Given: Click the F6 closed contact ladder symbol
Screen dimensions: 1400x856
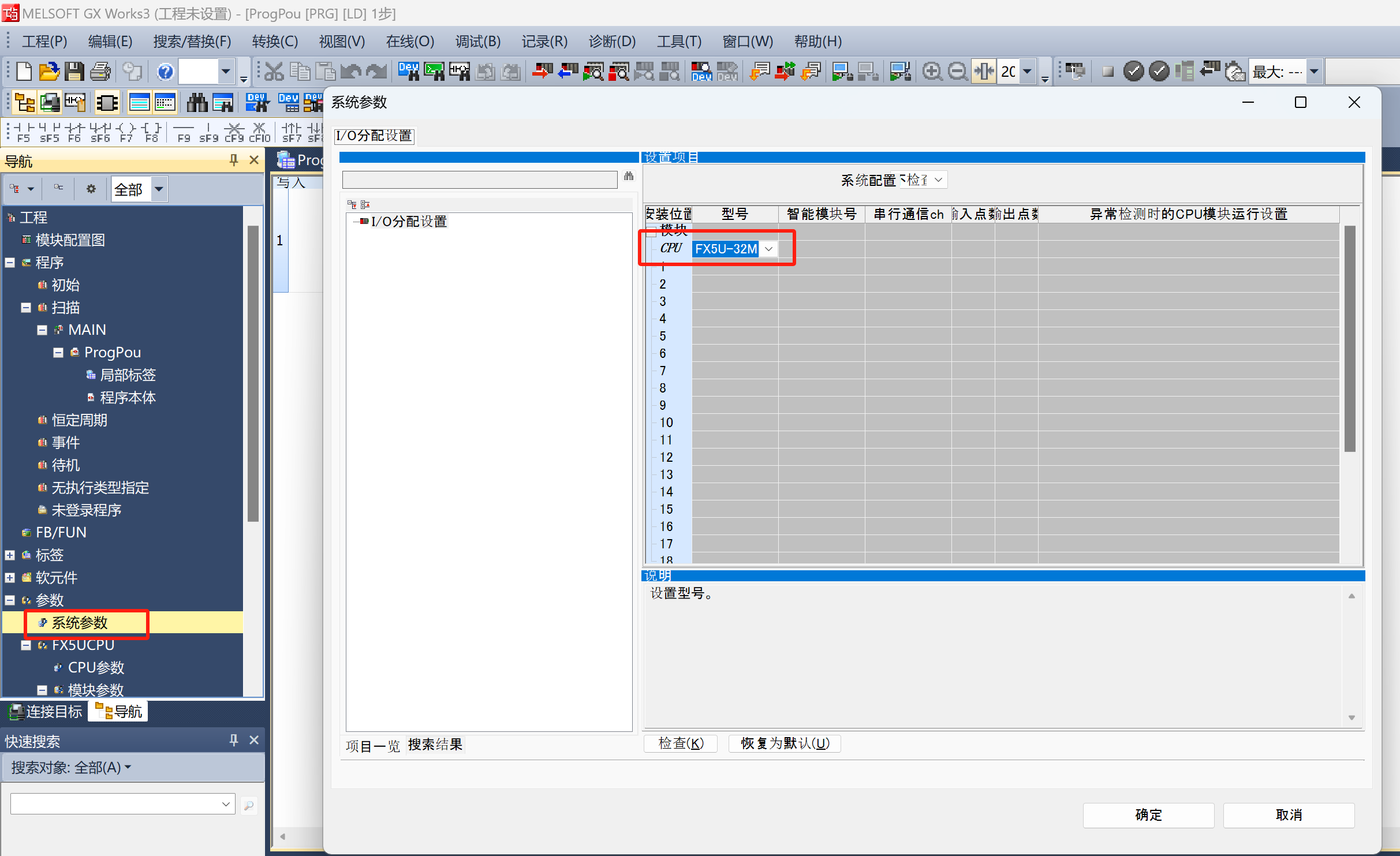Looking at the screenshot, I should click(74, 132).
